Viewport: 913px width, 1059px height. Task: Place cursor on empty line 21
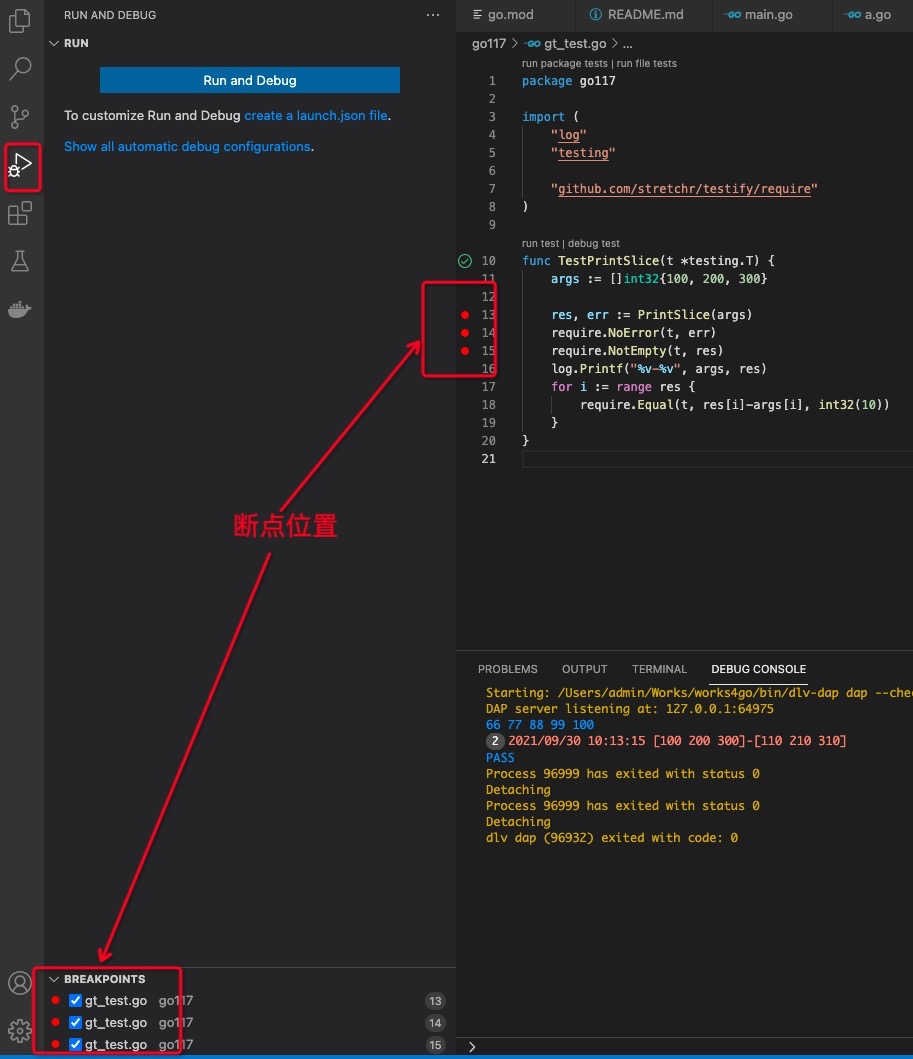pos(717,459)
